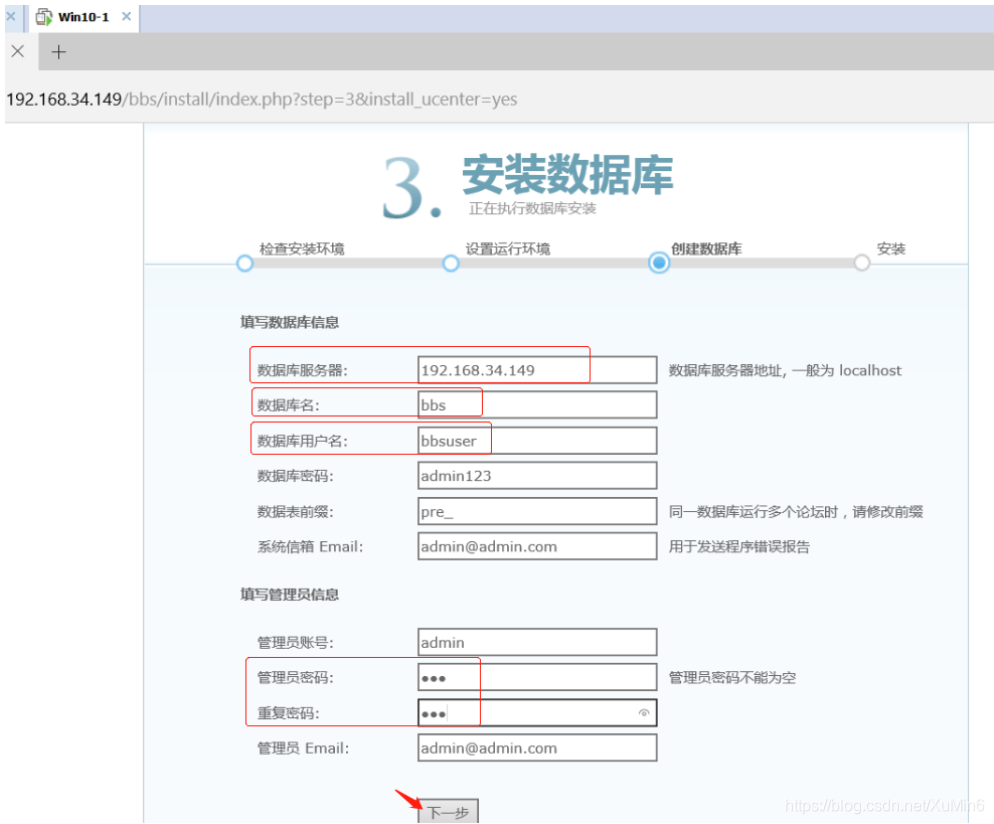The height and width of the screenshot is (824, 994).
Task: Click the 安装数据库 page title
Action: 567,175
